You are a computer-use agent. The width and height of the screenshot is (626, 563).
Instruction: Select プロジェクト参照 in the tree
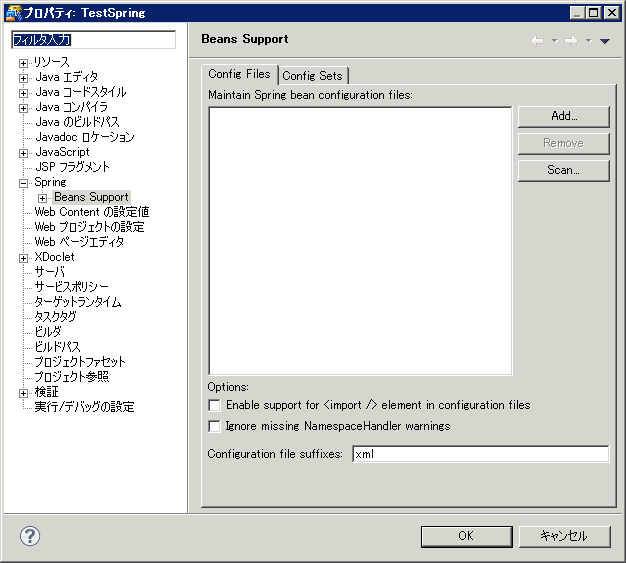71,377
